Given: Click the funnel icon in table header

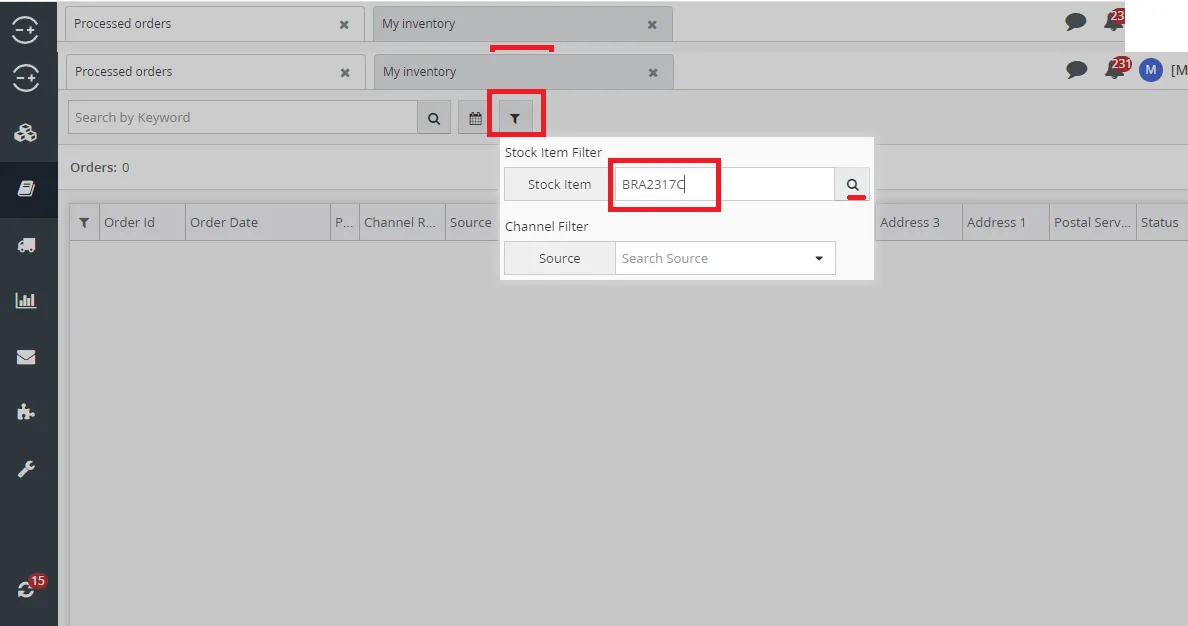Looking at the screenshot, I should (x=84, y=223).
